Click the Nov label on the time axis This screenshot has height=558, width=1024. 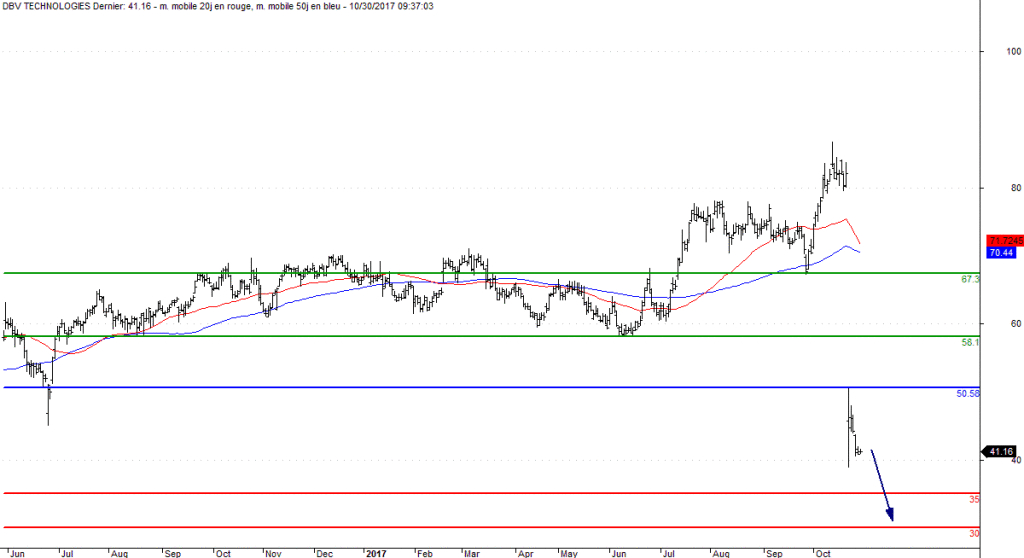pyautogui.click(x=273, y=552)
